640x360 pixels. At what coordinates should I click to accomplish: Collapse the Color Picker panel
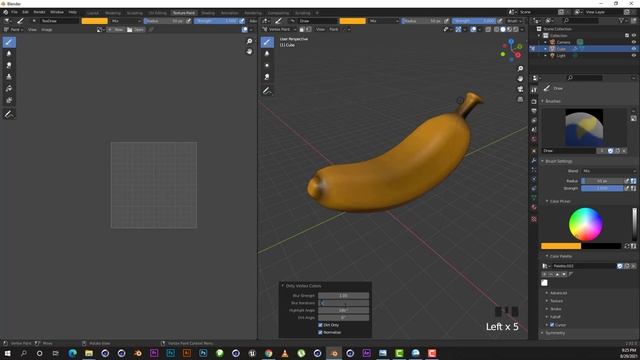coord(560,201)
